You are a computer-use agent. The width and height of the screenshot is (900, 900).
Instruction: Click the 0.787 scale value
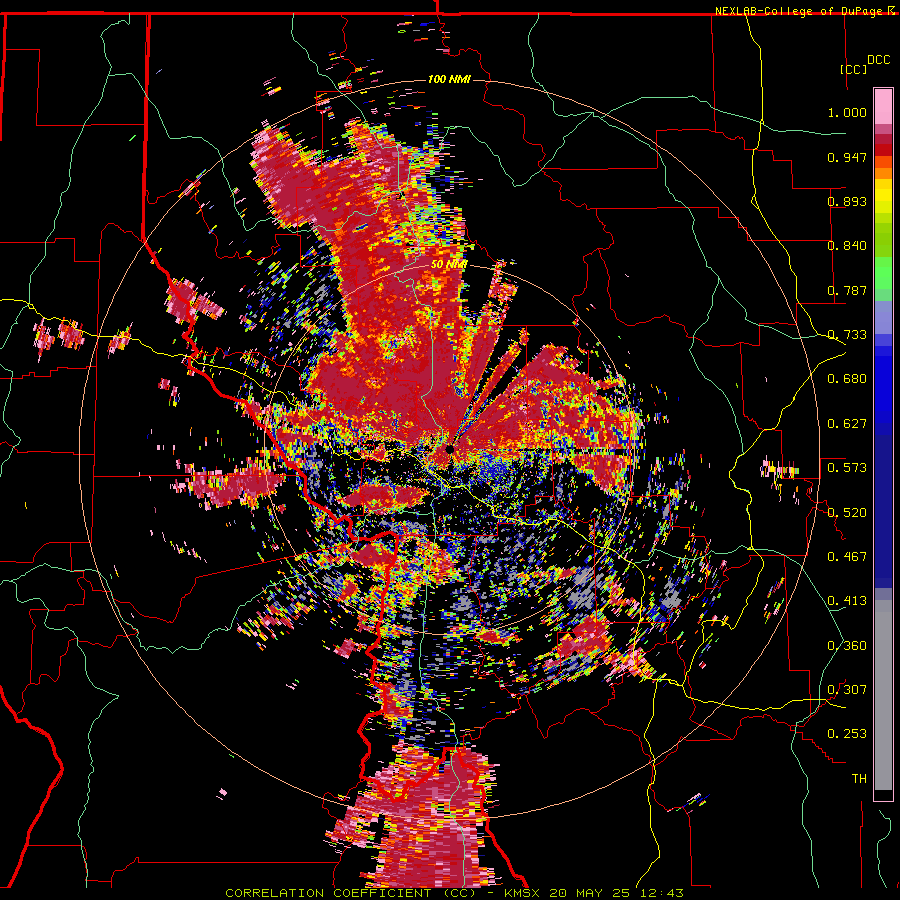click(847, 290)
